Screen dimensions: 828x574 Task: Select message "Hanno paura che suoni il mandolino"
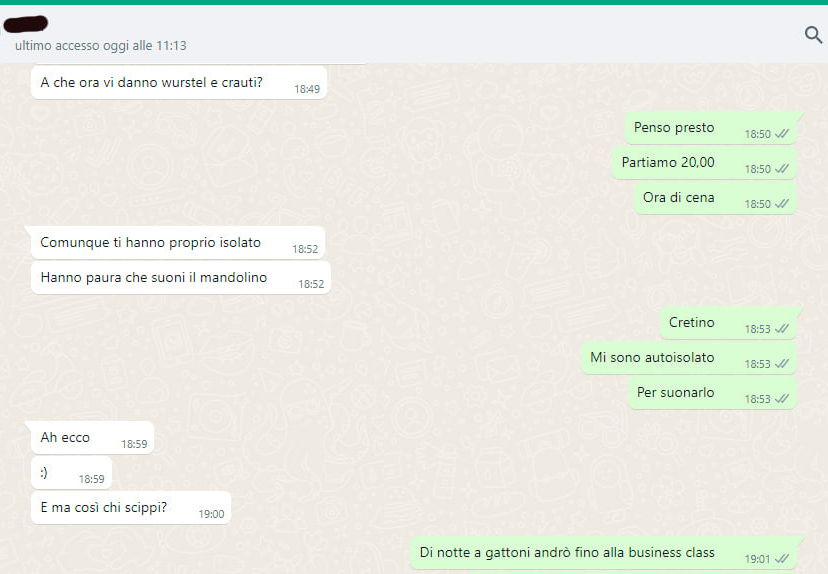pyautogui.click(x=181, y=277)
